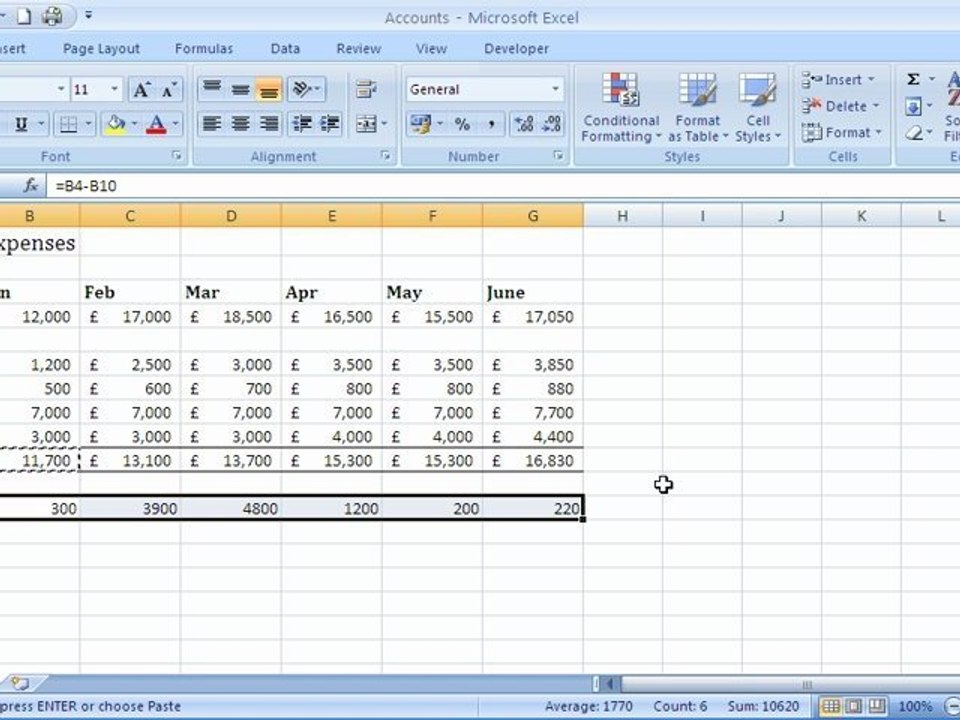Click the AutoSum sigma icon
The image size is (960, 720).
tap(913, 79)
